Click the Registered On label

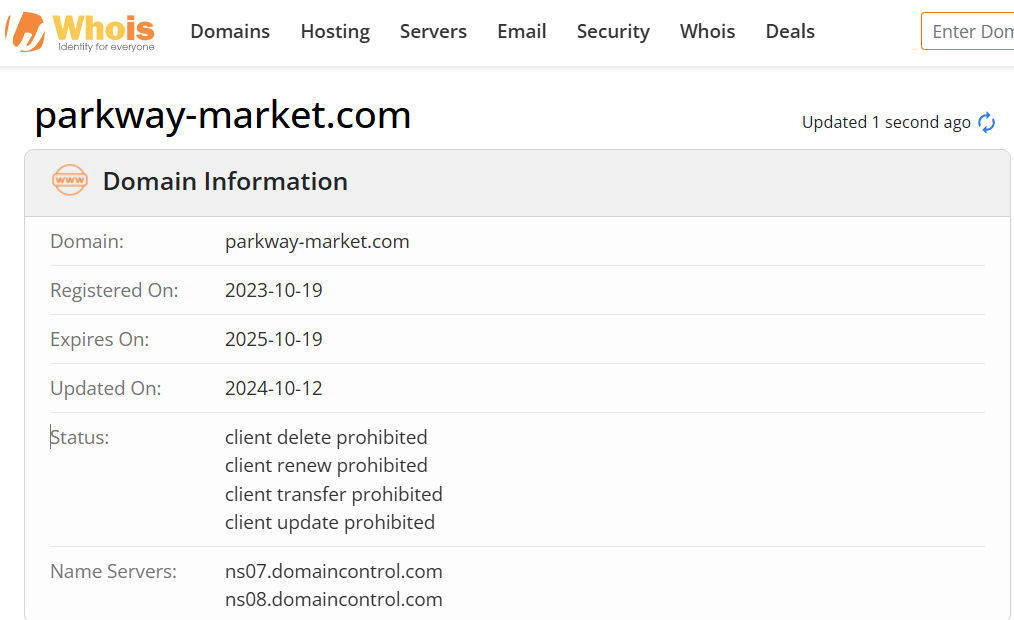click(114, 290)
